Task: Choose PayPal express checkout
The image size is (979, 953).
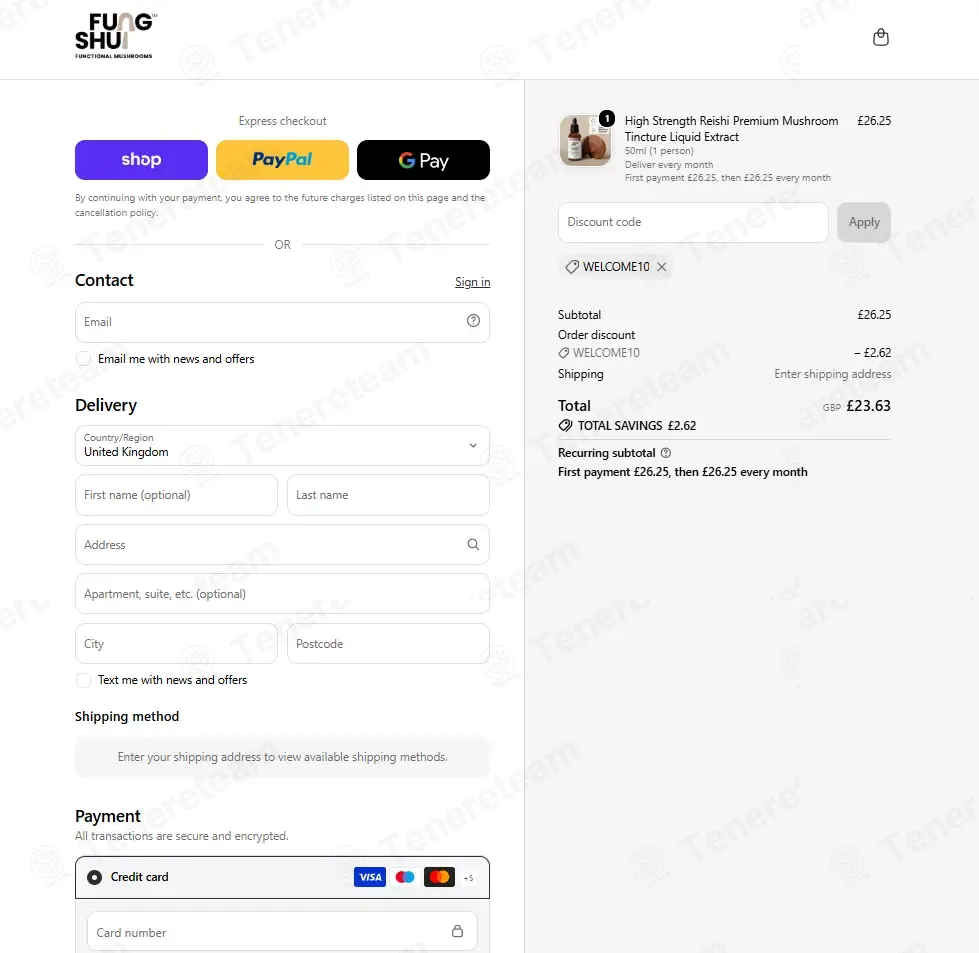Action: [282, 160]
